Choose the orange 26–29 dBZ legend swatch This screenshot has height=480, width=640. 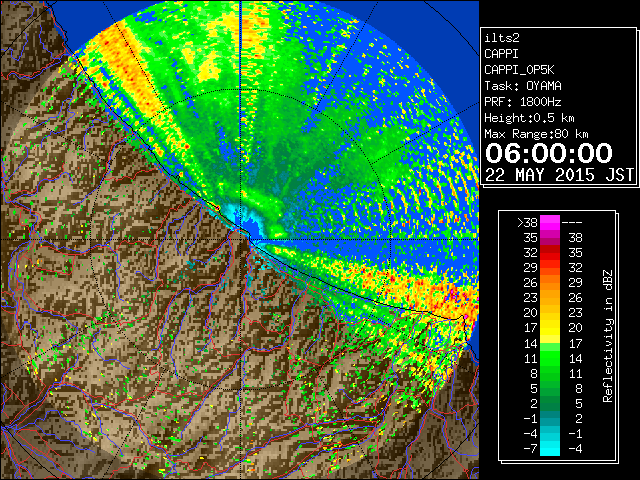coord(550,282)
